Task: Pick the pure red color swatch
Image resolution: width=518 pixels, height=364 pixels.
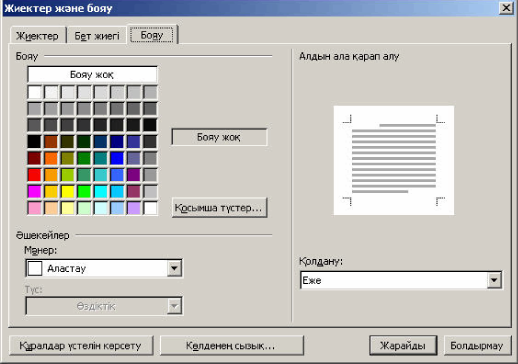Action: point(34,175)
